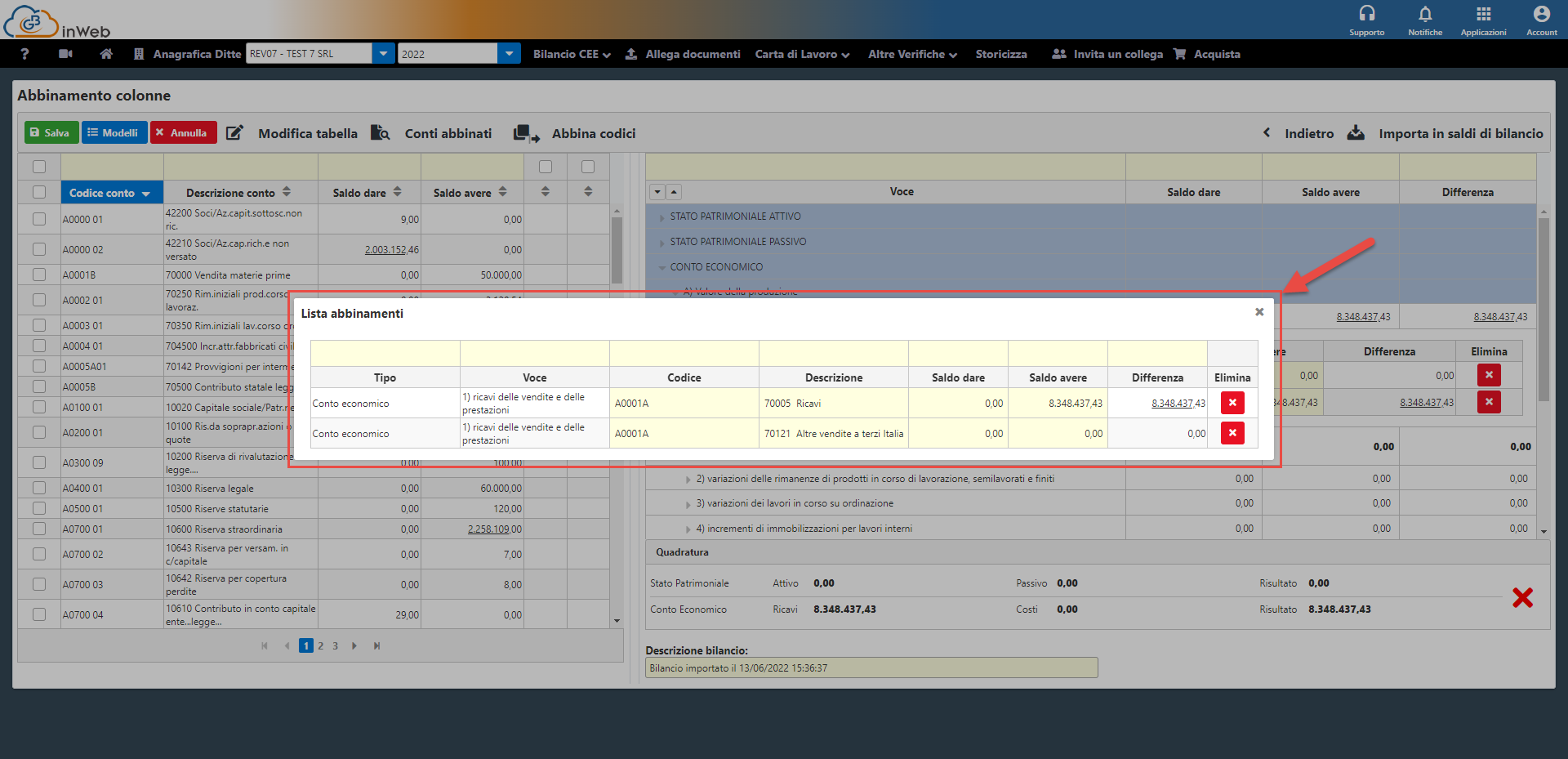1568x759 pixels.
Task: Click Descrizione bilancio input field
Action: (x=871, y=667)
